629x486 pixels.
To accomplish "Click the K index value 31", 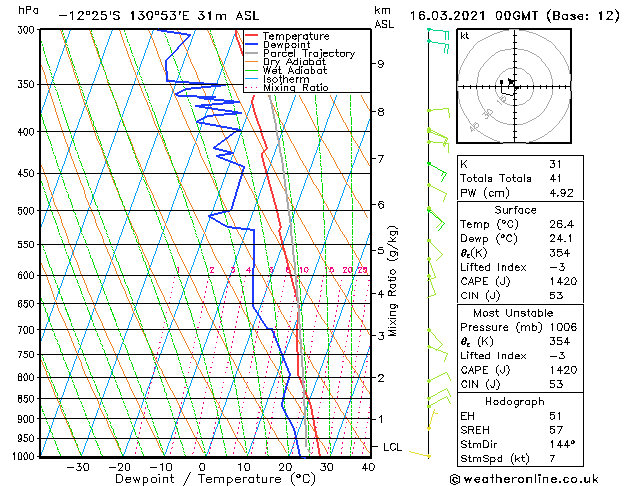I will click(x=556, y=164).
